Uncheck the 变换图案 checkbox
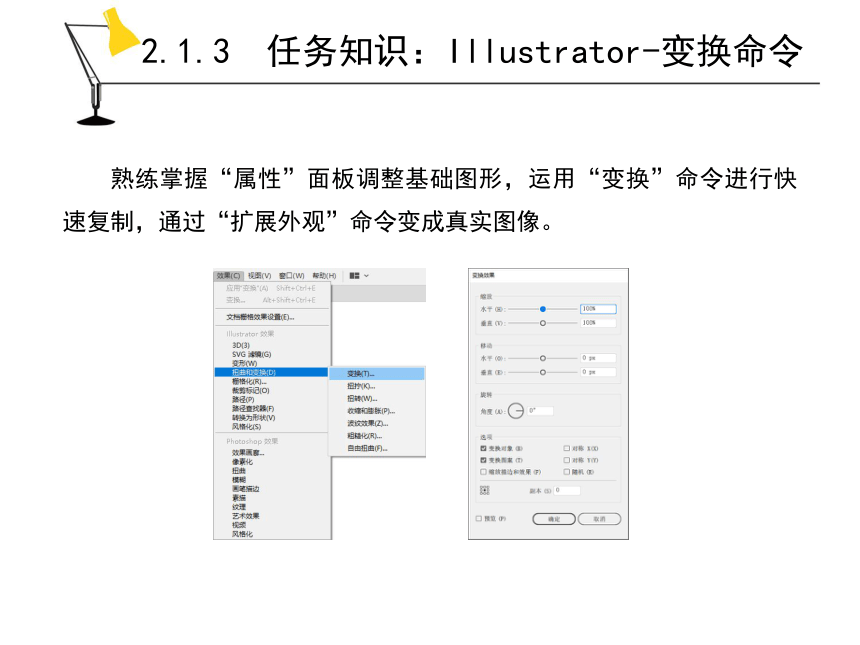This screenshot has height=645, width=860. 483,460
